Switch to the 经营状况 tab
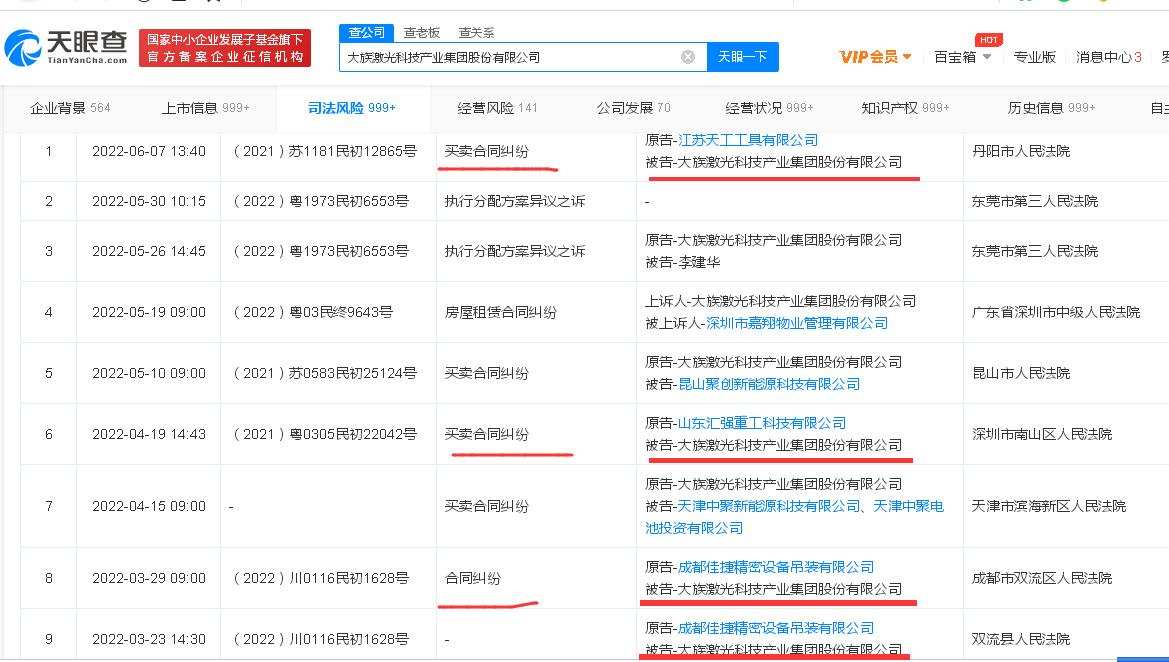1169x662 pixels. coord(769,108)
